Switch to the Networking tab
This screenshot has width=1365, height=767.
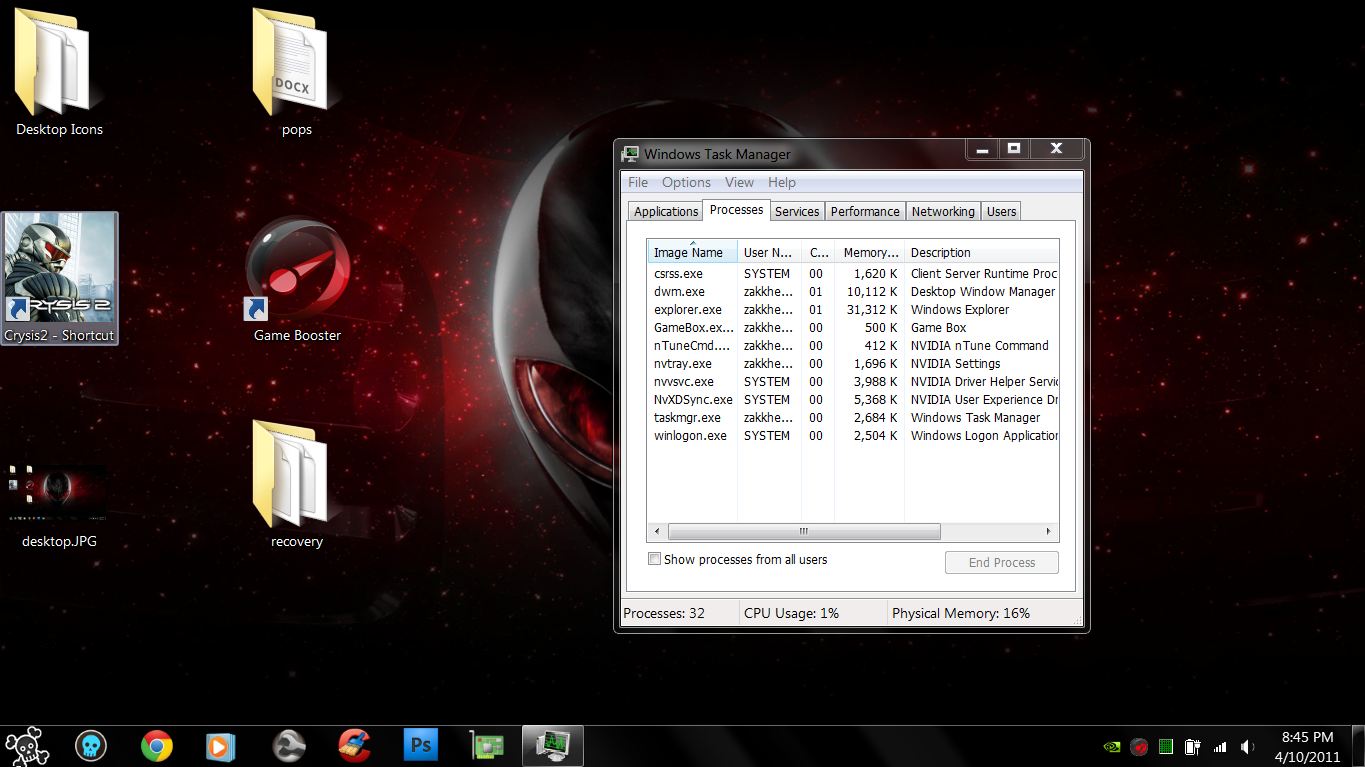(943, 211)
